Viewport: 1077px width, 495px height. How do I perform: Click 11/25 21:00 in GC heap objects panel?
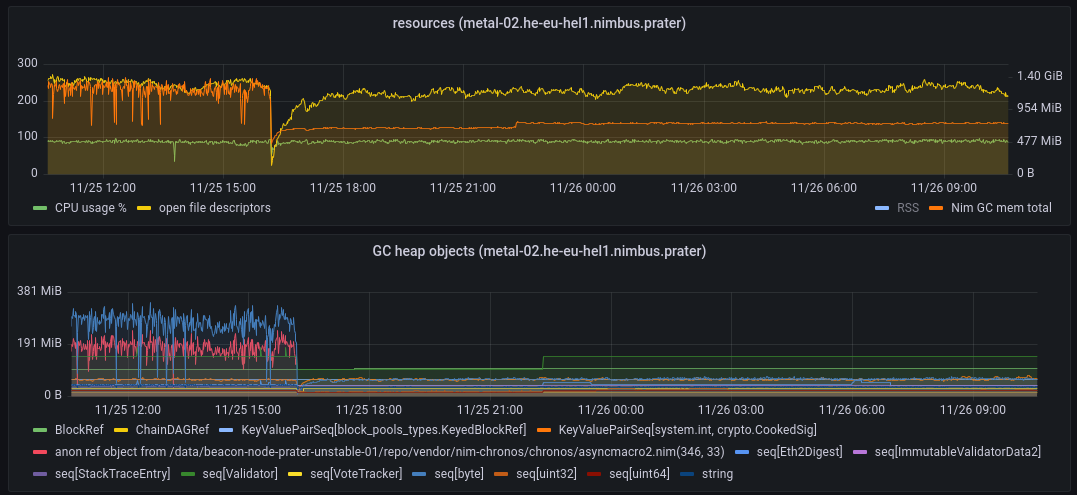click(490, 410)
